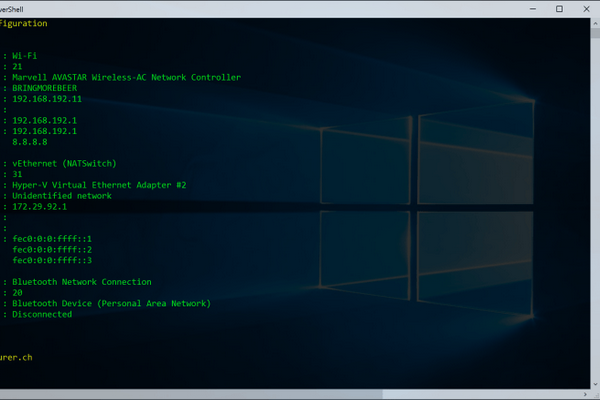Image resolution: width=600 pixels, height=400 pixels.
Task: Click the 192.168.192.11 IP address
Action: pos(46,99)
